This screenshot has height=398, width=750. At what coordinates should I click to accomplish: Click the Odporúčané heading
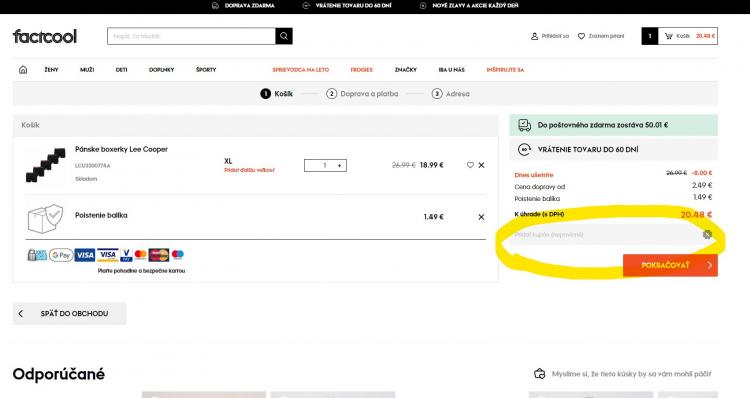tap(58, 374)
